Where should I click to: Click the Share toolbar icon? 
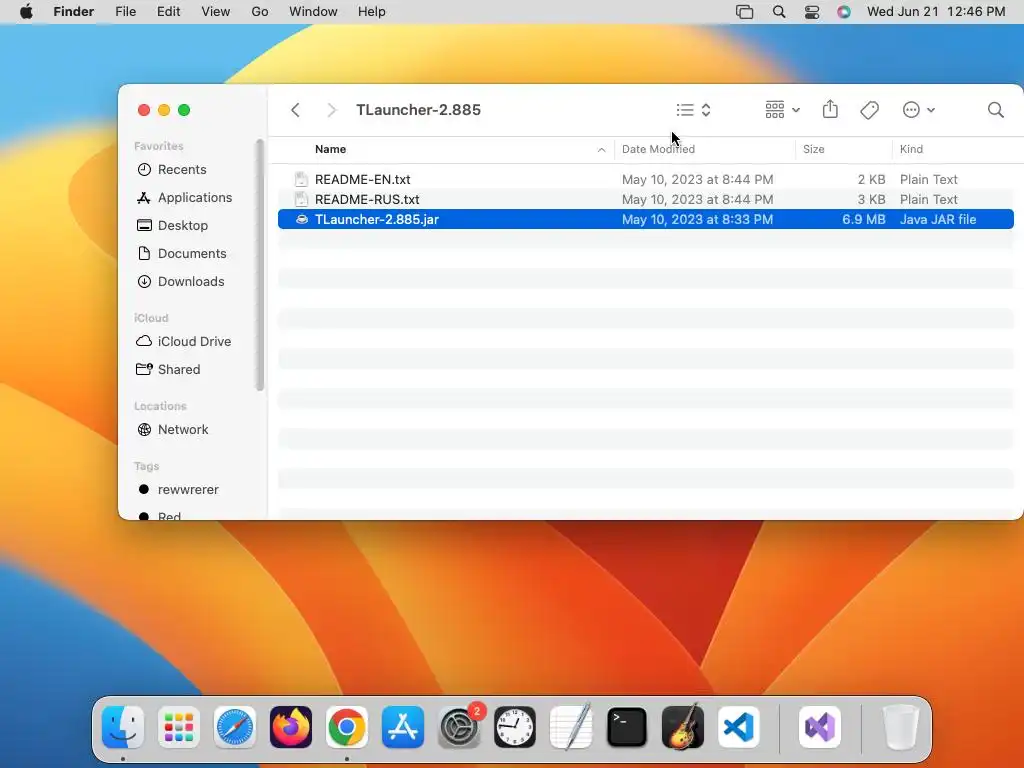830,109
